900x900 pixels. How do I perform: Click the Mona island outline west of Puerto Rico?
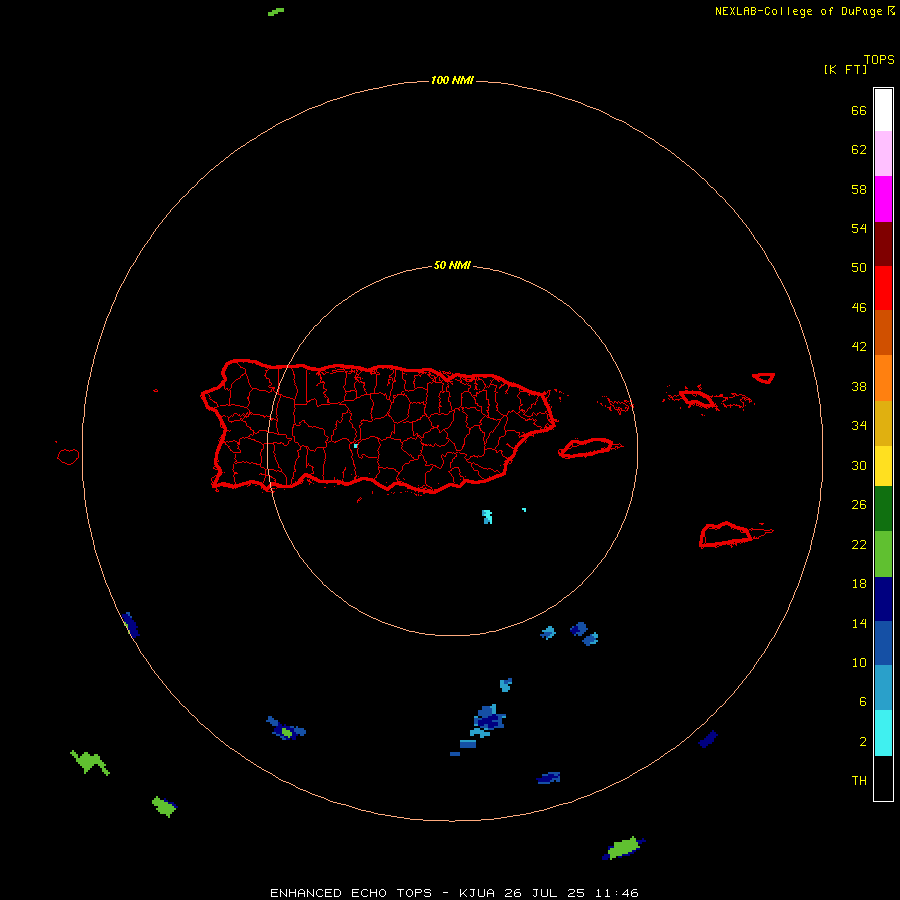[x=68, y=456]
